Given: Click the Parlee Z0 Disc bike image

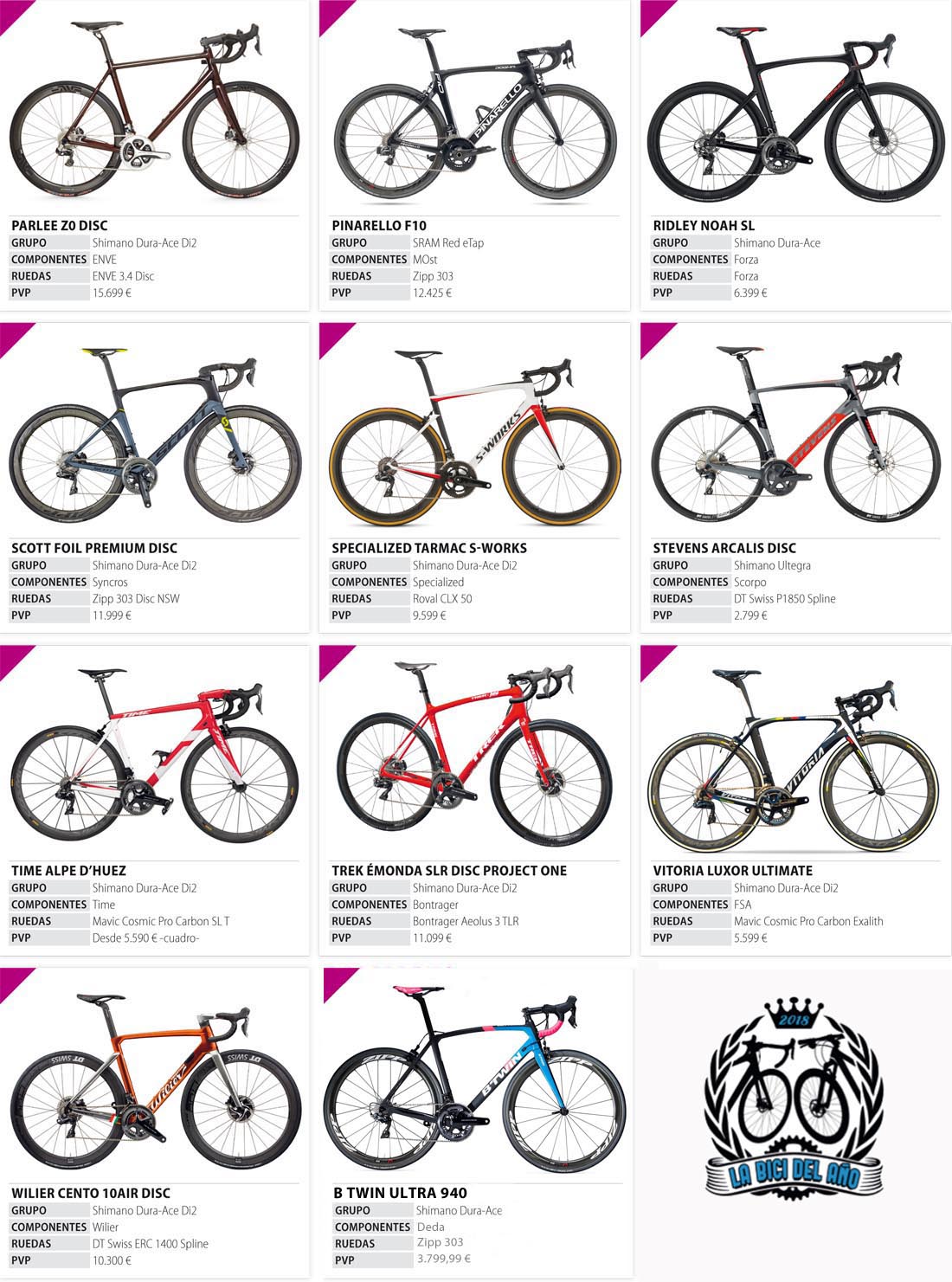Looking at the screenshot, I should click(x=153, y=114).
